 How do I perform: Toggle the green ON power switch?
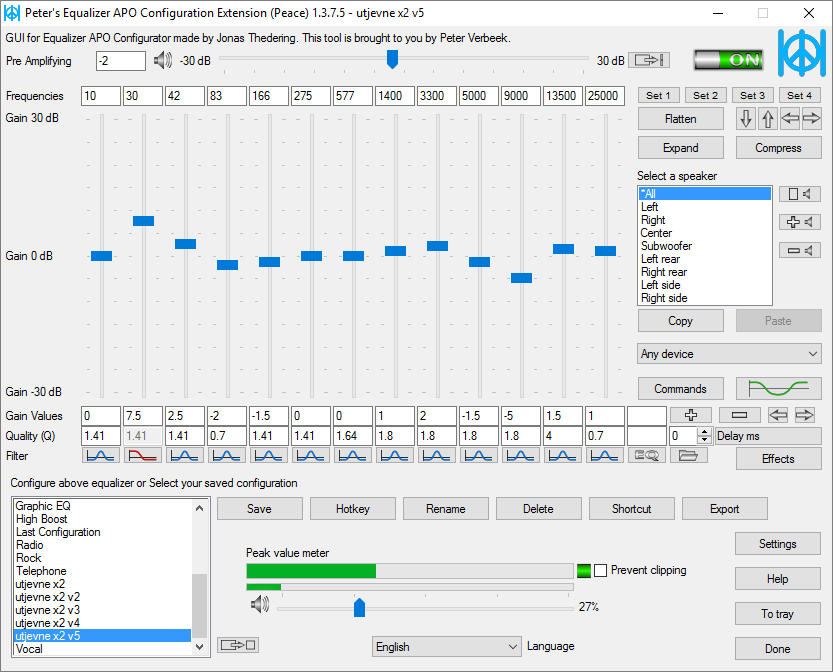pos(729,60)
